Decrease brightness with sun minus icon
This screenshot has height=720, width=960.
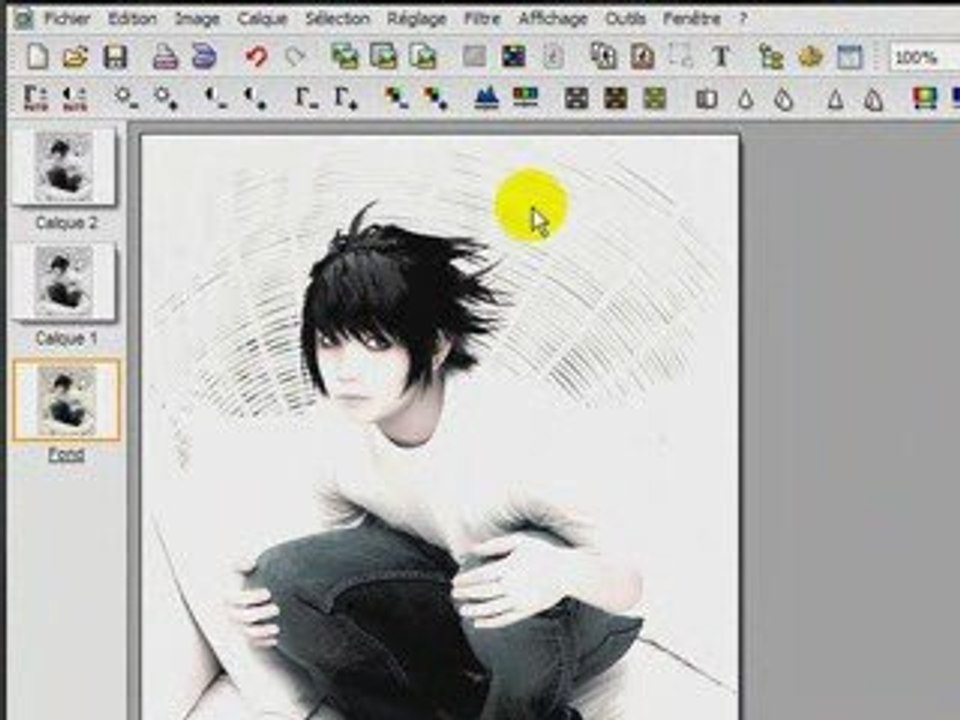click(x=127, y=98)
